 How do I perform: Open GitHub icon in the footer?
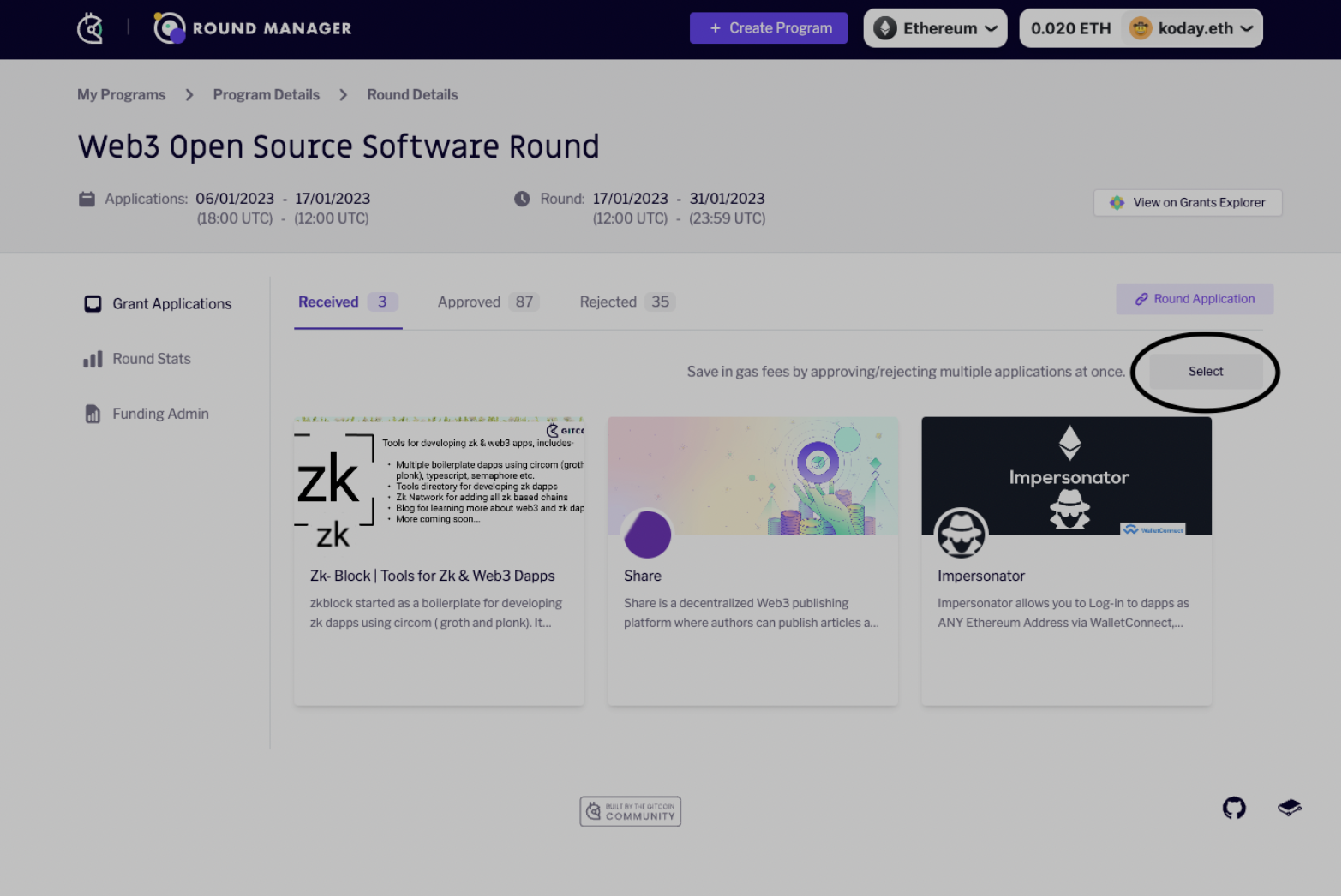(1234, 808)
